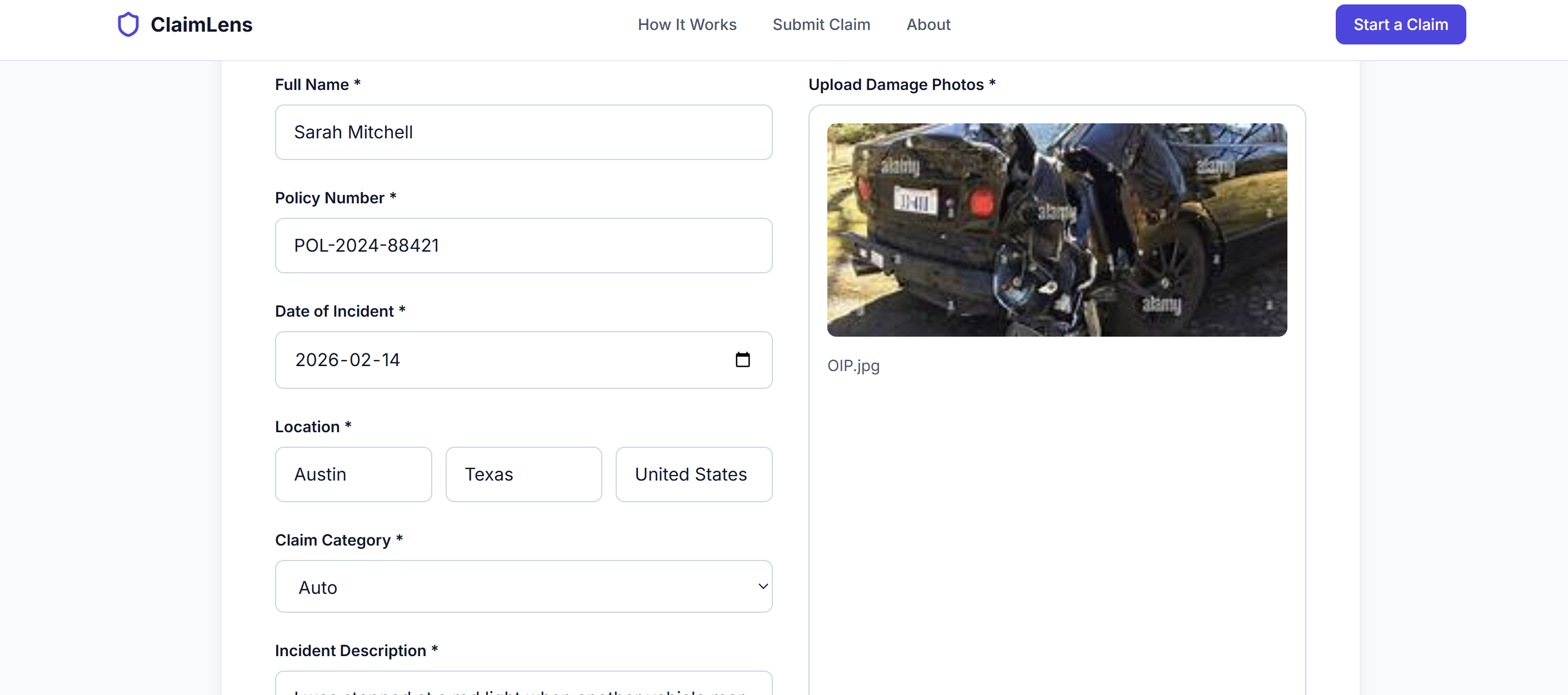Edit the Texas state field

click(523, 474)
